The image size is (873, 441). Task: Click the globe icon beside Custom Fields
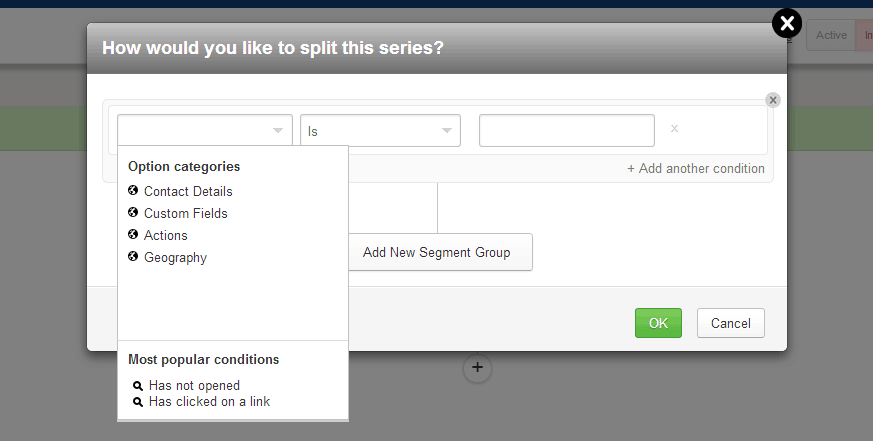pos(133,212)
